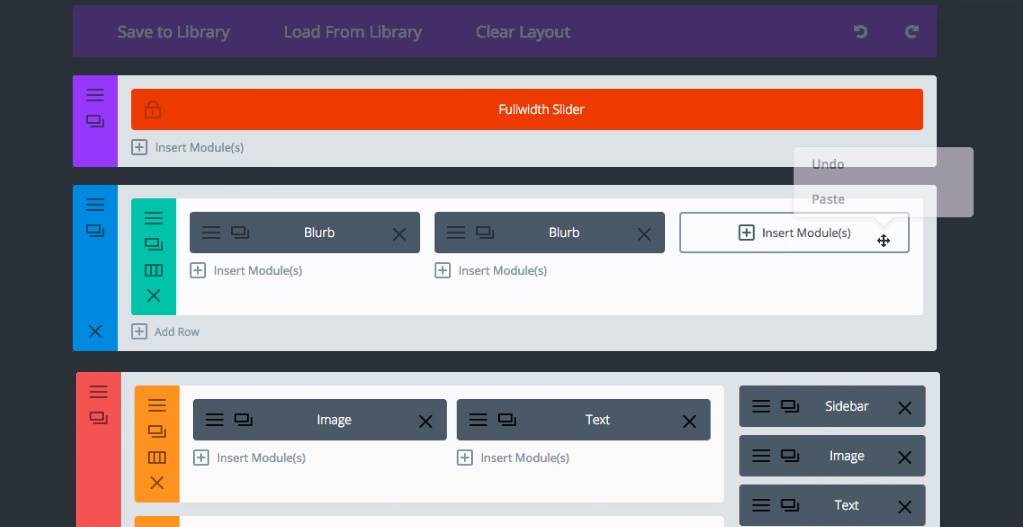Open settings of the orange row with Image and Text
The image size is (1023, 527).
[x=157, y=406]
